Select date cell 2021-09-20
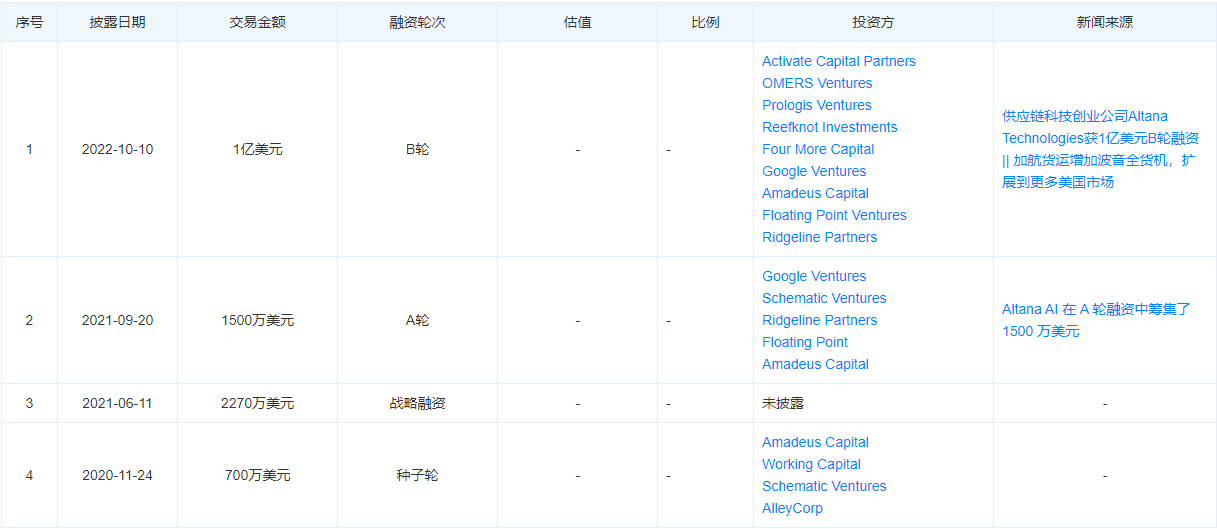 117,320
